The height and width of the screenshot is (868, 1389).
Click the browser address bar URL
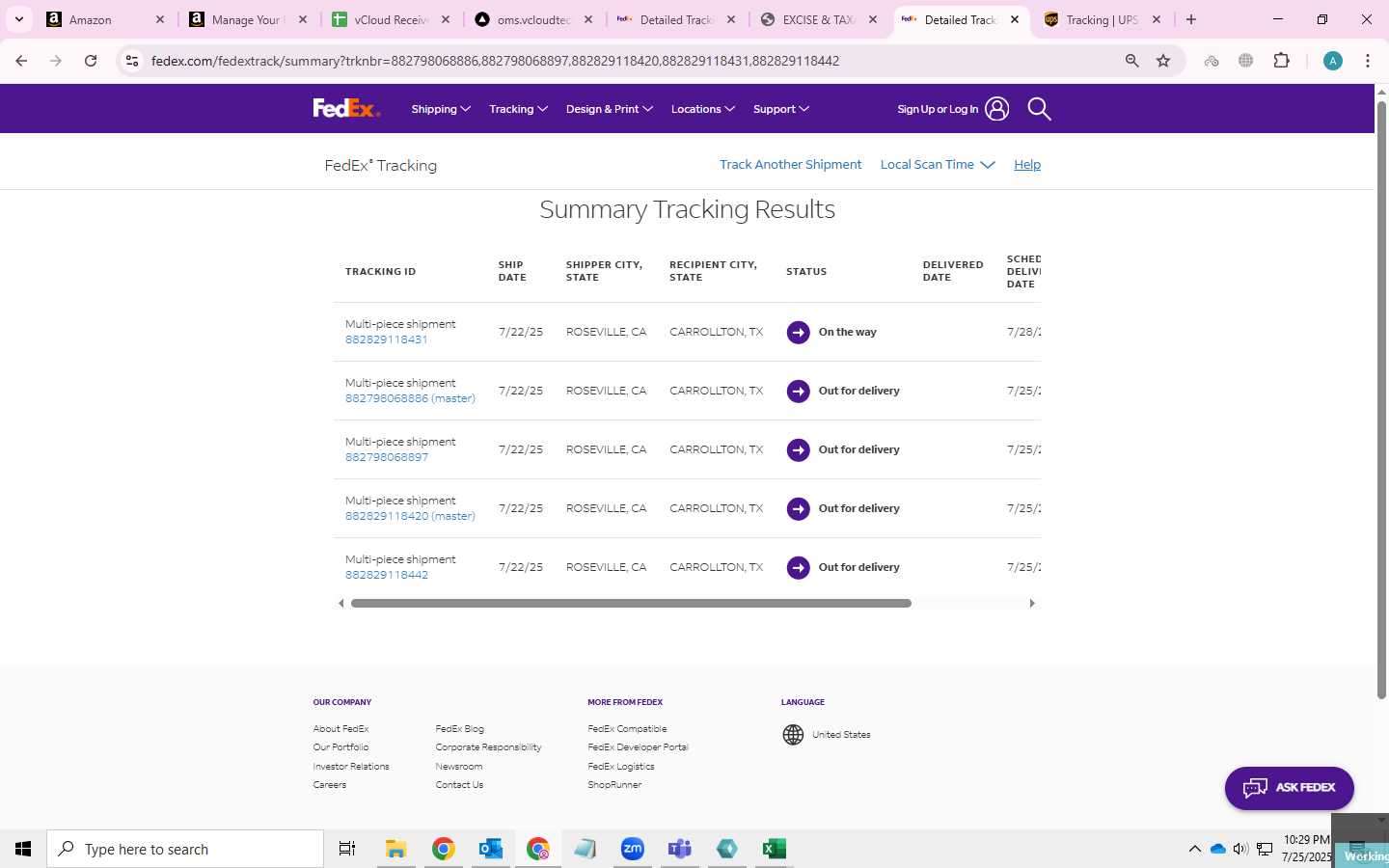coord(495,61)
